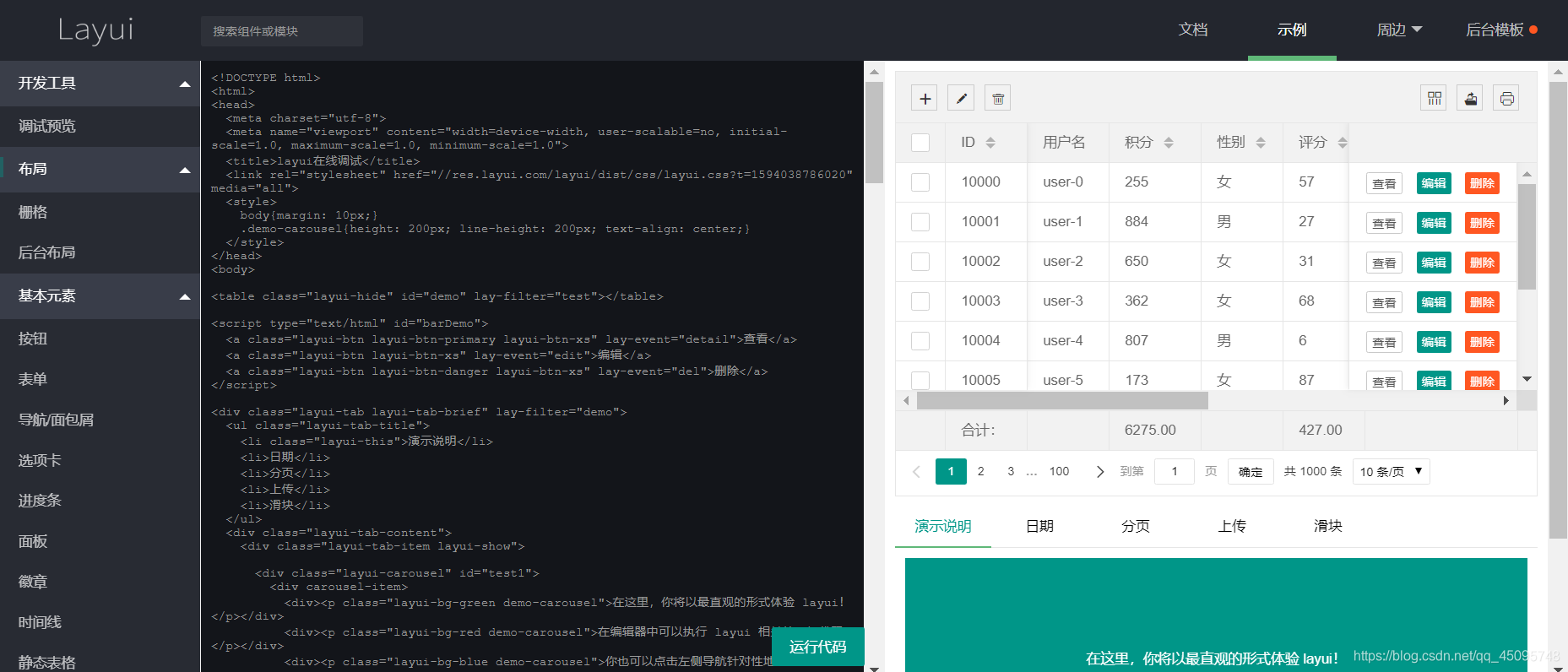Click the 确定 page jump button

[1251, 472]
